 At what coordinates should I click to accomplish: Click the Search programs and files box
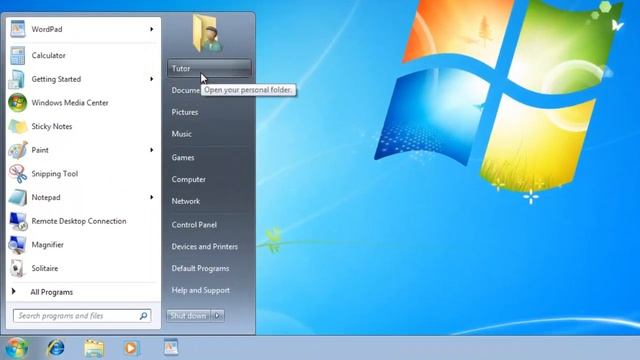[82, 316]
